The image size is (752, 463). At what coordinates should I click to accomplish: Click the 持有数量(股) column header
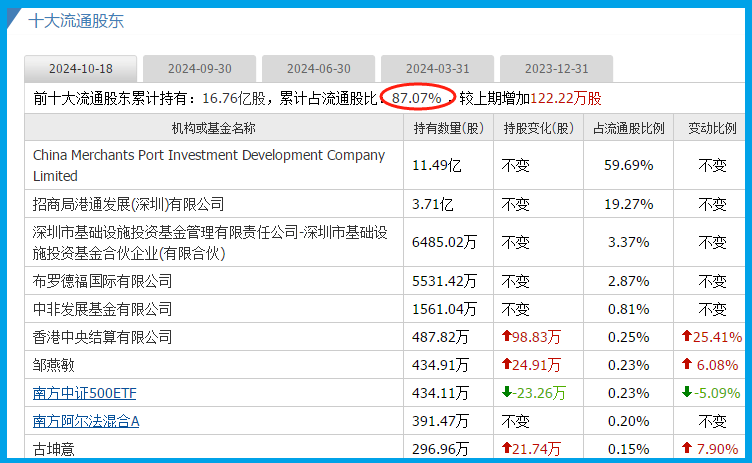tap(448, 128)
